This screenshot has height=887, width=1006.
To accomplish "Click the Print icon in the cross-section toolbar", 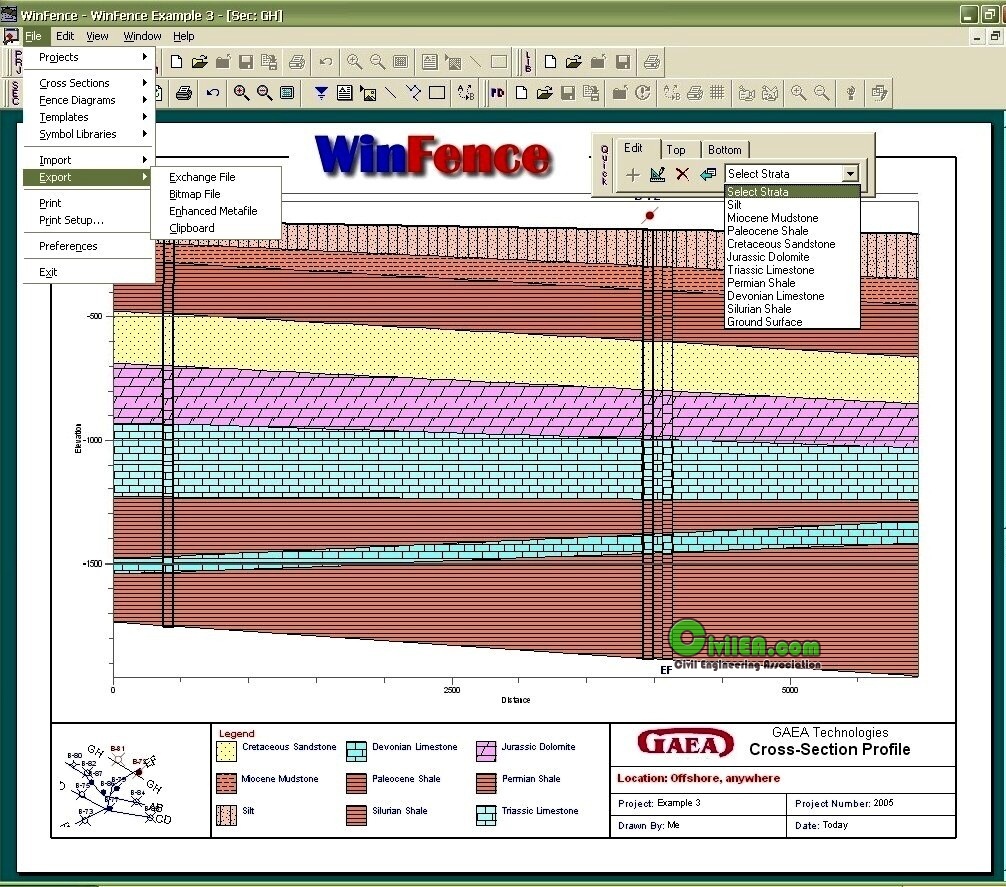I will [184, 93].
